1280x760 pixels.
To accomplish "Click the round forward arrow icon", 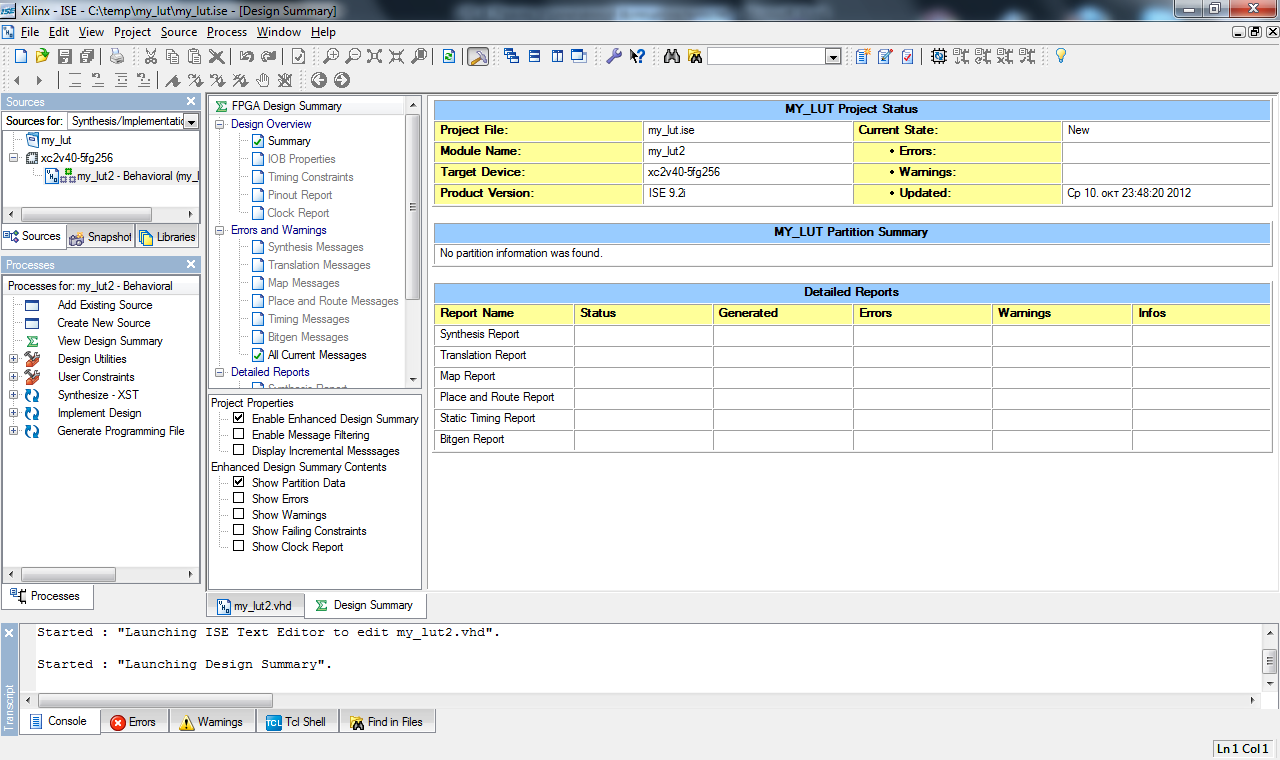I will [x=342, y=80].
